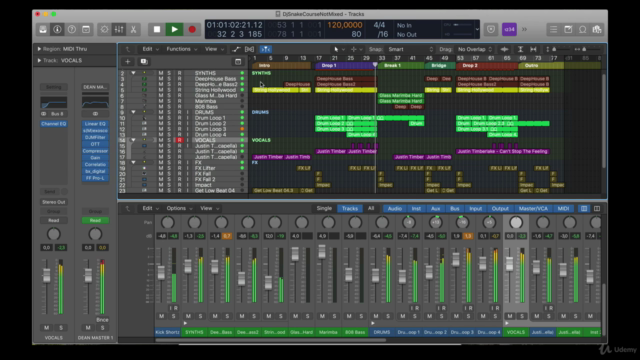640x360 pixels.
Task: Toggle the purple count-in 1234 button
Action: click(509, 29)
